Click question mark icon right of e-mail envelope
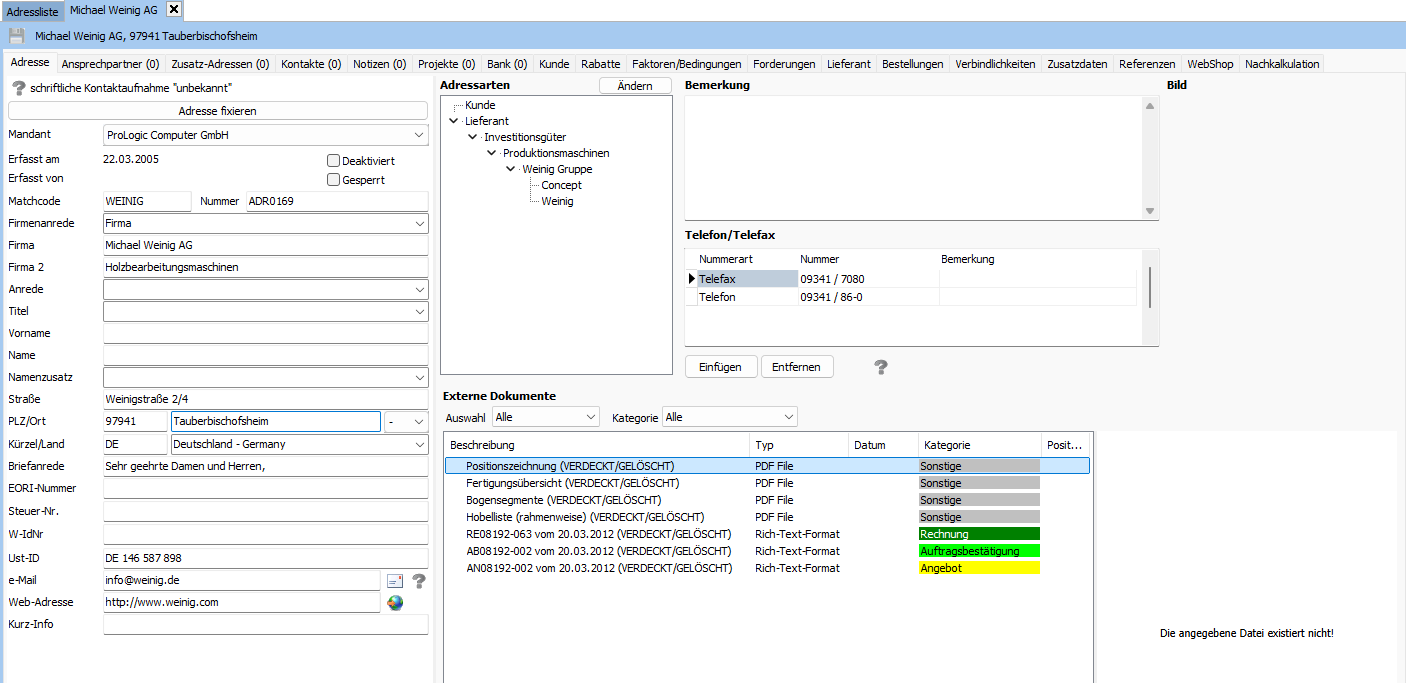This screenshot has width=1406, height=683. point(419,580)
